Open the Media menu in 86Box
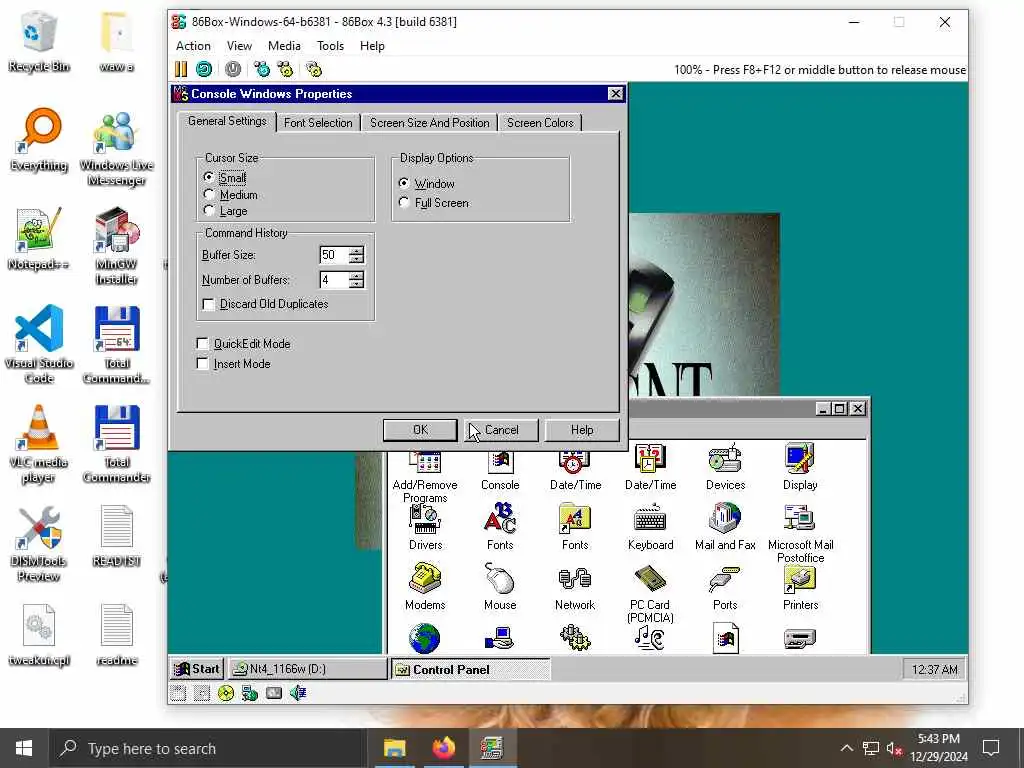Image resolution: width=1024 pixels, height=768 pixels. click(x=284, y=46)
